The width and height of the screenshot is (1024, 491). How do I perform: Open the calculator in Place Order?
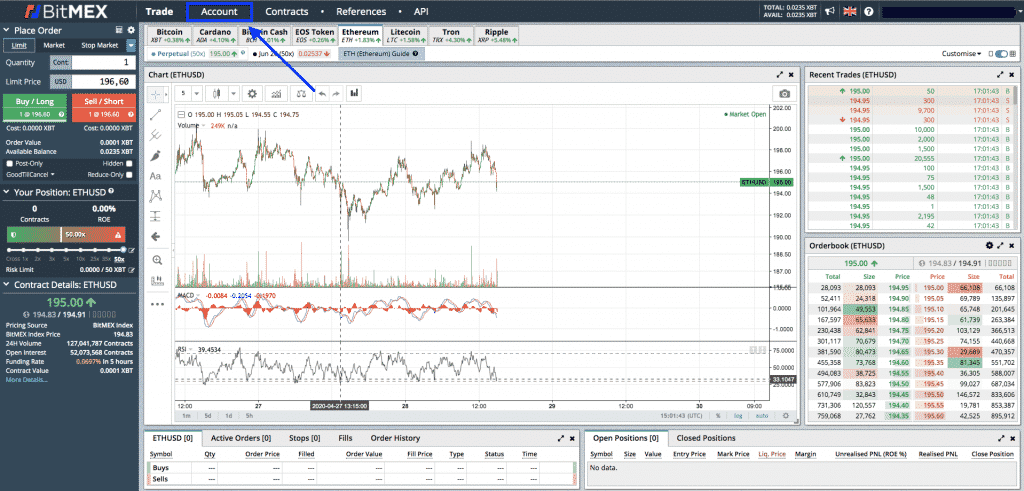(x=119, y=30)
